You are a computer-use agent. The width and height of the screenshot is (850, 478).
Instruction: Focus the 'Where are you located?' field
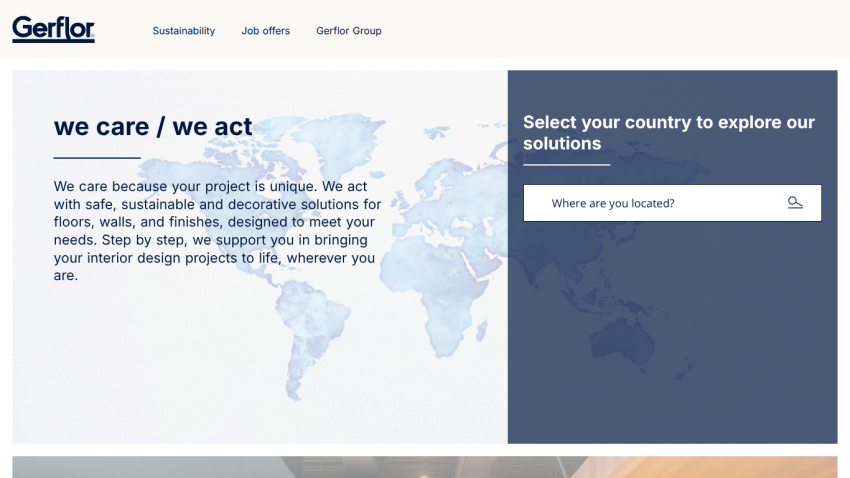tap(672, 203)
